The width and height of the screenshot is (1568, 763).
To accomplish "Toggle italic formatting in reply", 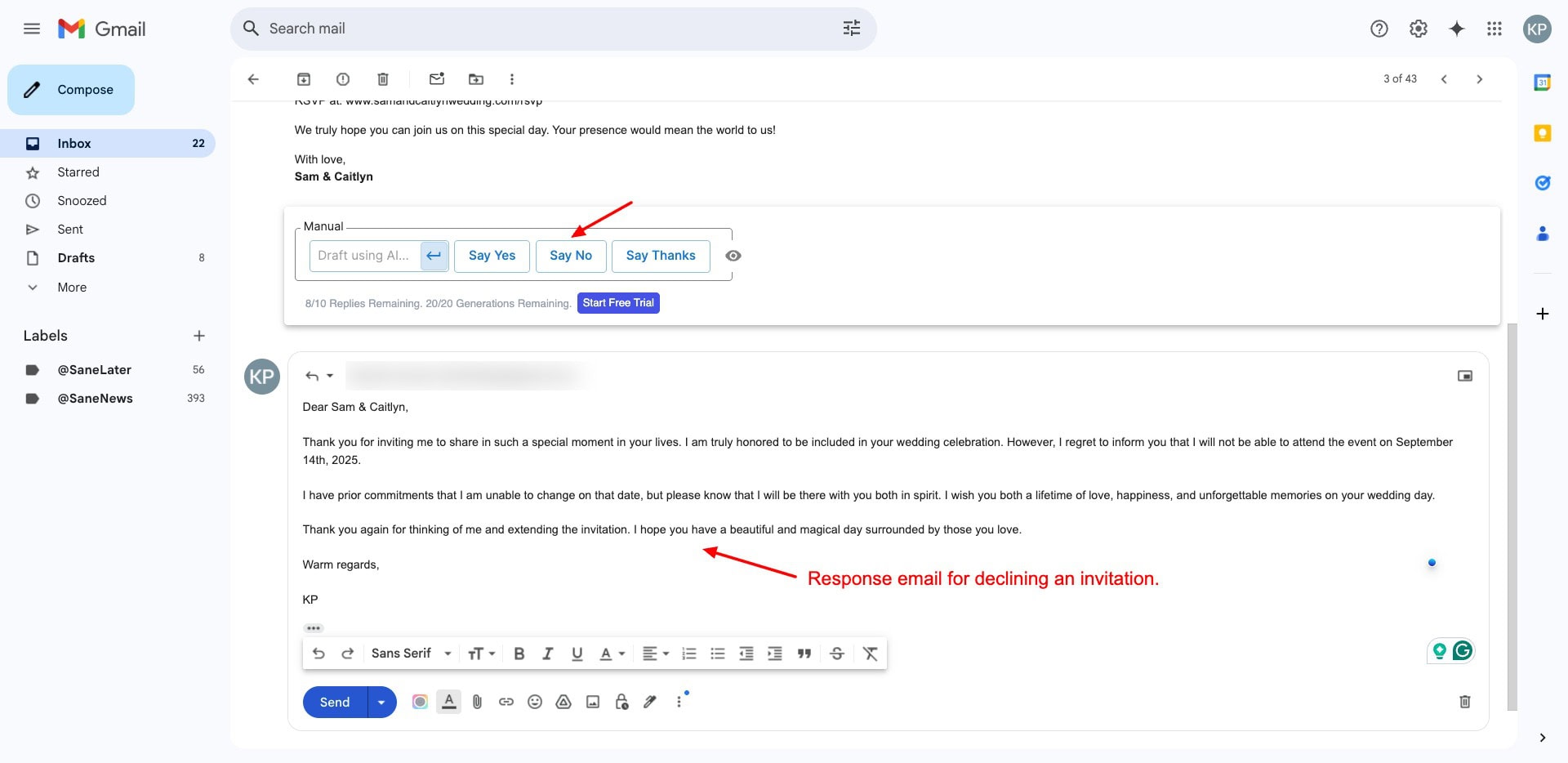I will 548,654.
